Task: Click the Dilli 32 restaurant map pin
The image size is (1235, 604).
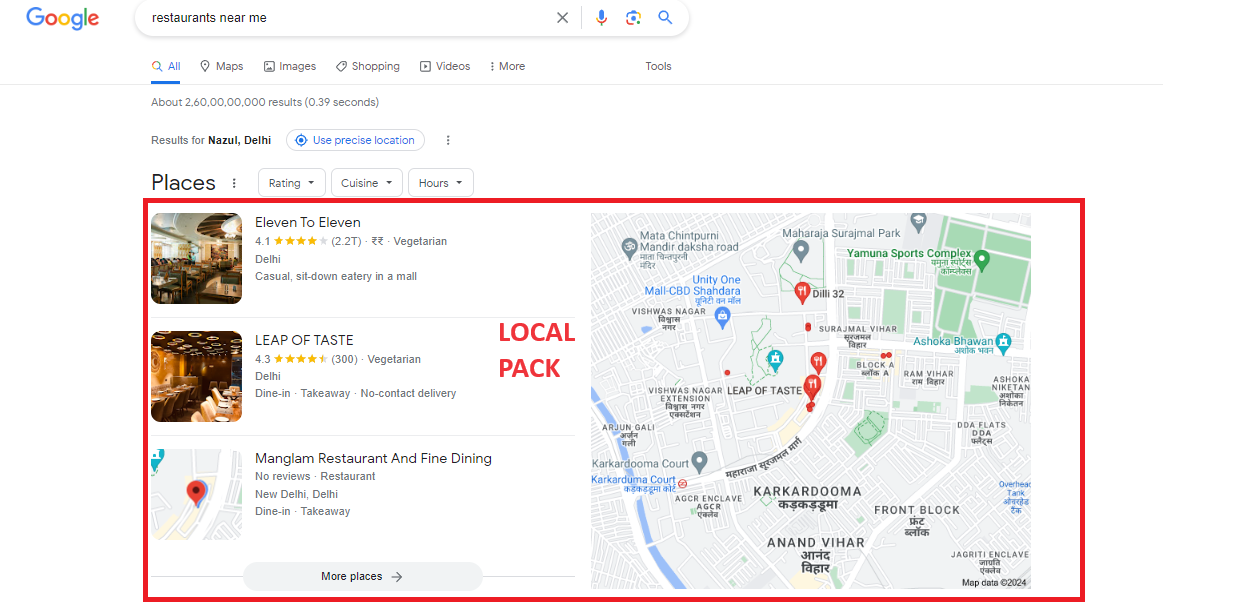Action: (x=801, y=292)
